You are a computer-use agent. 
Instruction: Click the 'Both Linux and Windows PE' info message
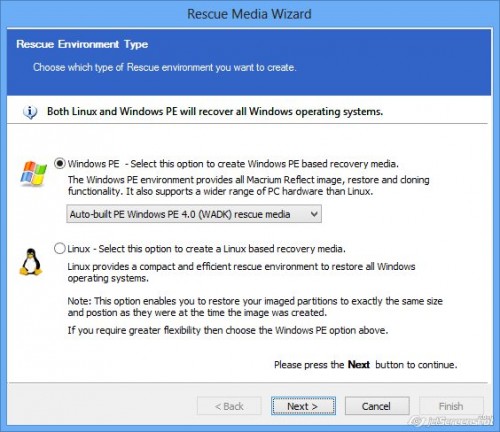[215, 111]
